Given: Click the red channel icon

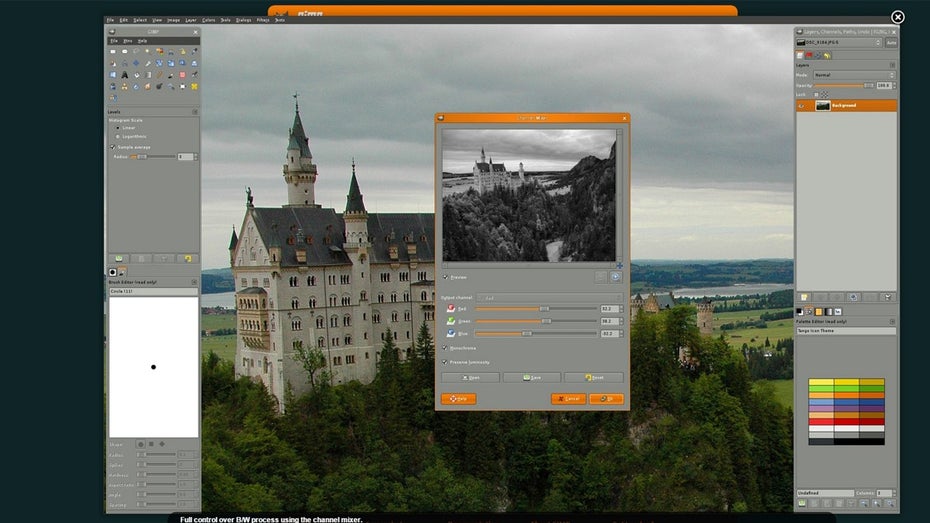Looking at the screenshot, I should point(450,309).
